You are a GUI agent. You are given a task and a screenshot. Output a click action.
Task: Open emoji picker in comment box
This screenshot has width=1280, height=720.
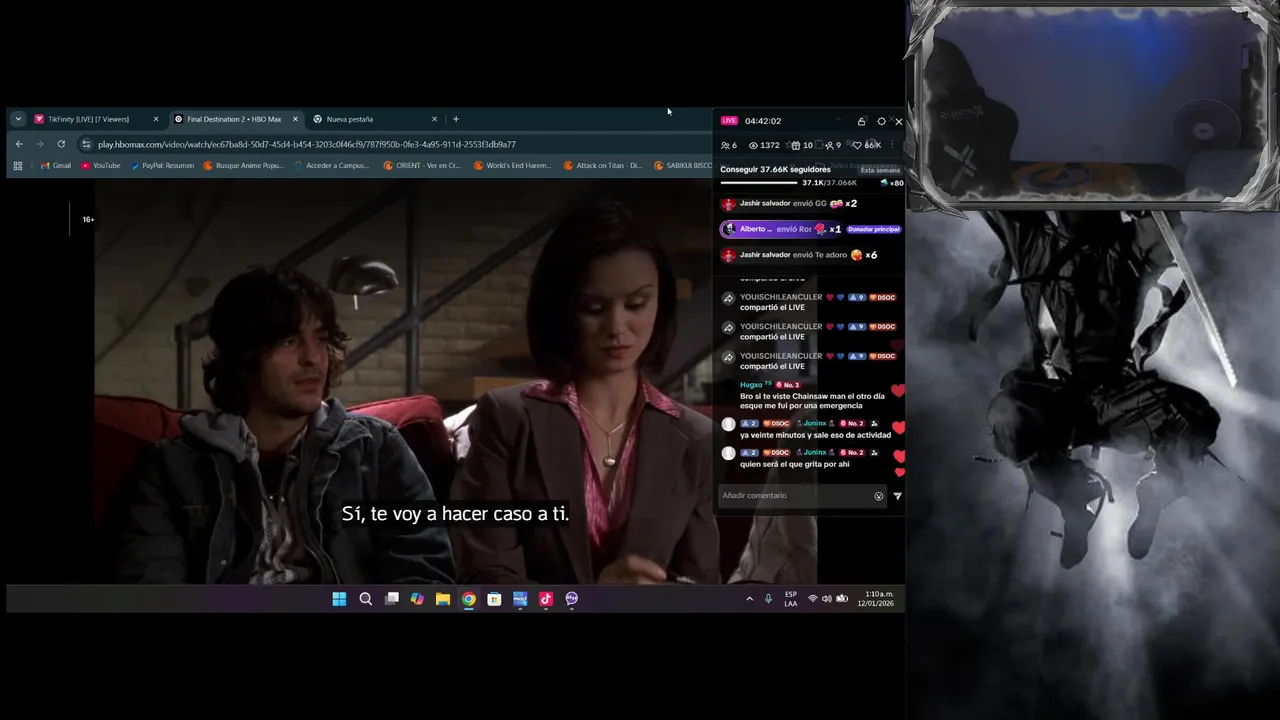click(879, 496)
